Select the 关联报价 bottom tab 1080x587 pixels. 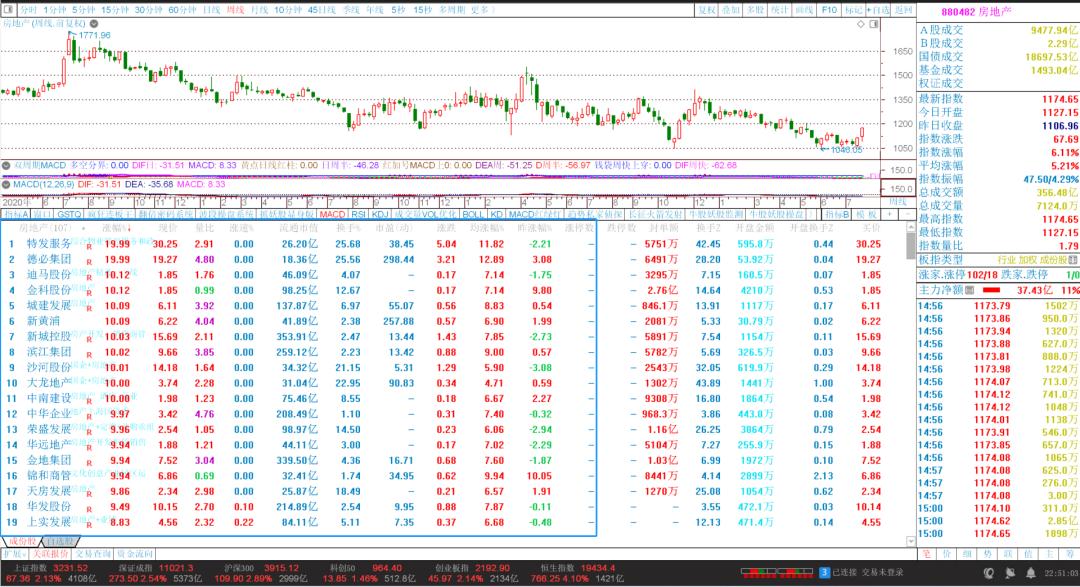[50, 553]
